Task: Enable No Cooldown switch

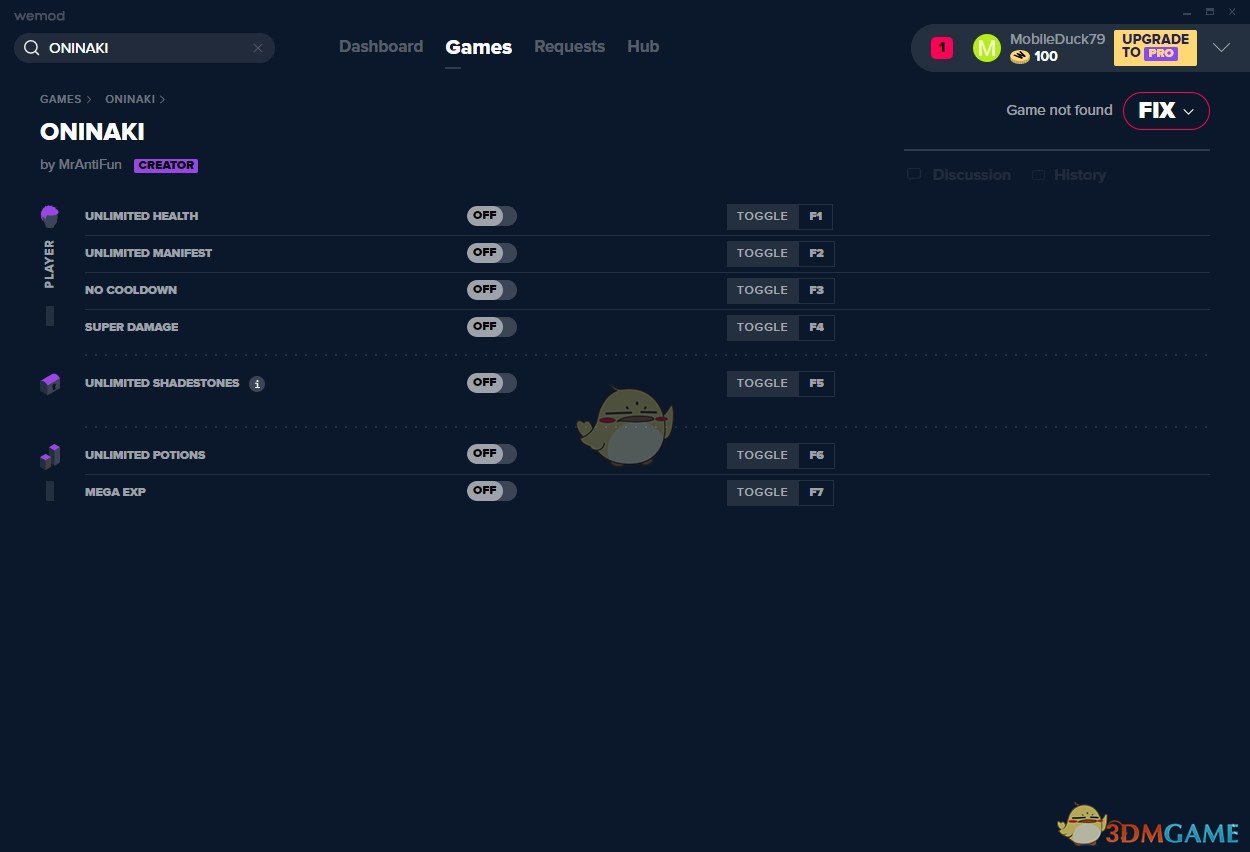Action: 492,290
